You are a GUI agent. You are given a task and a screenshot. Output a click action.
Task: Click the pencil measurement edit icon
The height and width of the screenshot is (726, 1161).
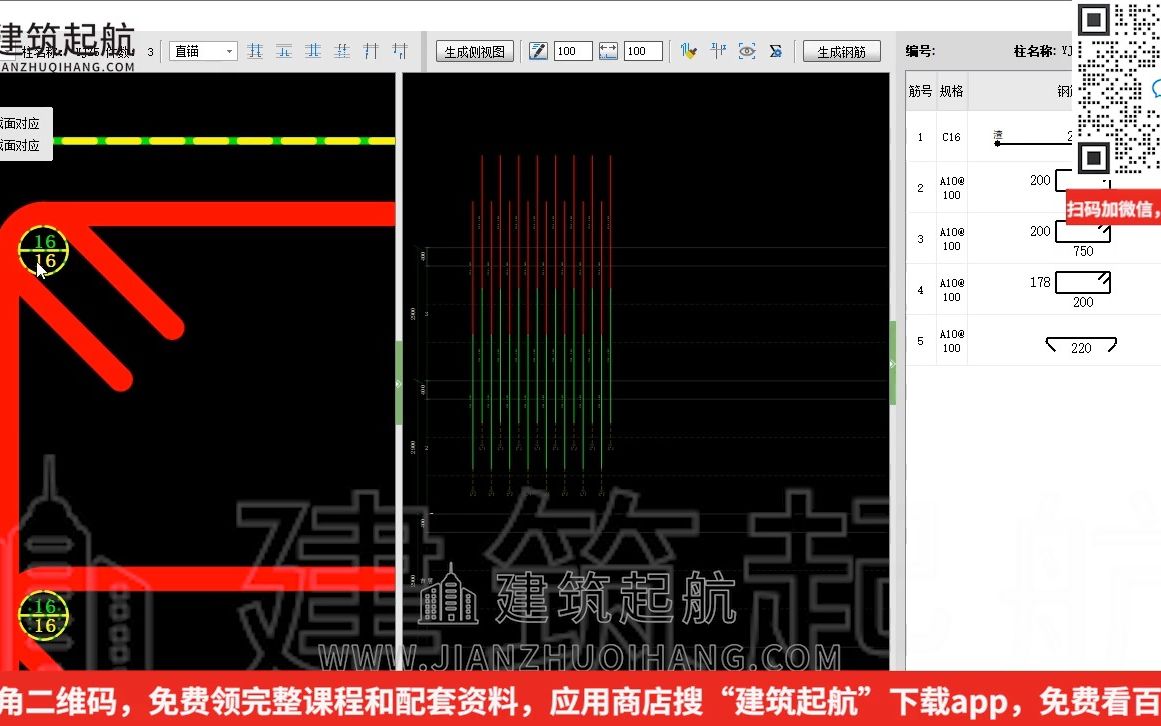[538, 50]
